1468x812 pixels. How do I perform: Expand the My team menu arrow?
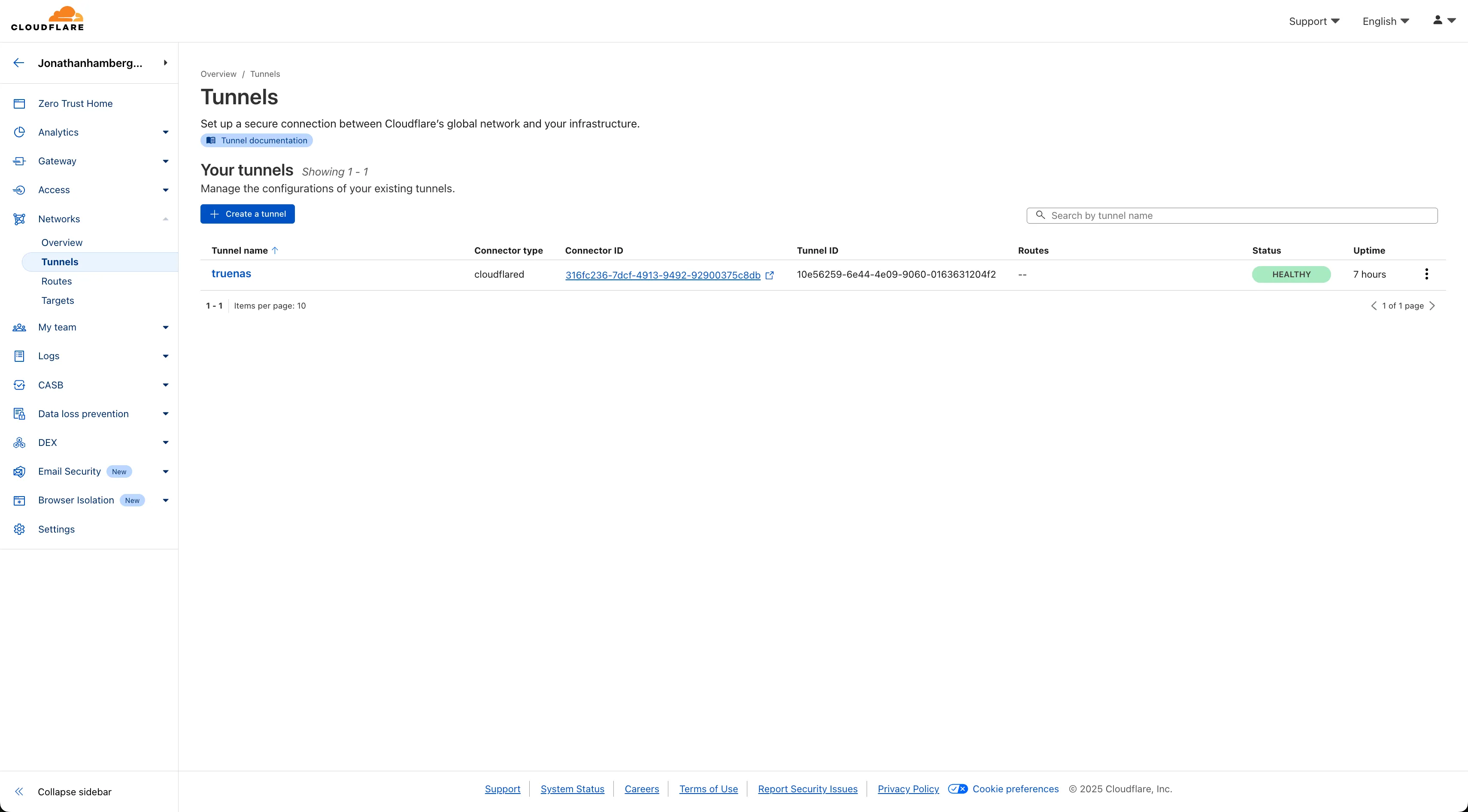pyautogui.click(x=165, y=327)
